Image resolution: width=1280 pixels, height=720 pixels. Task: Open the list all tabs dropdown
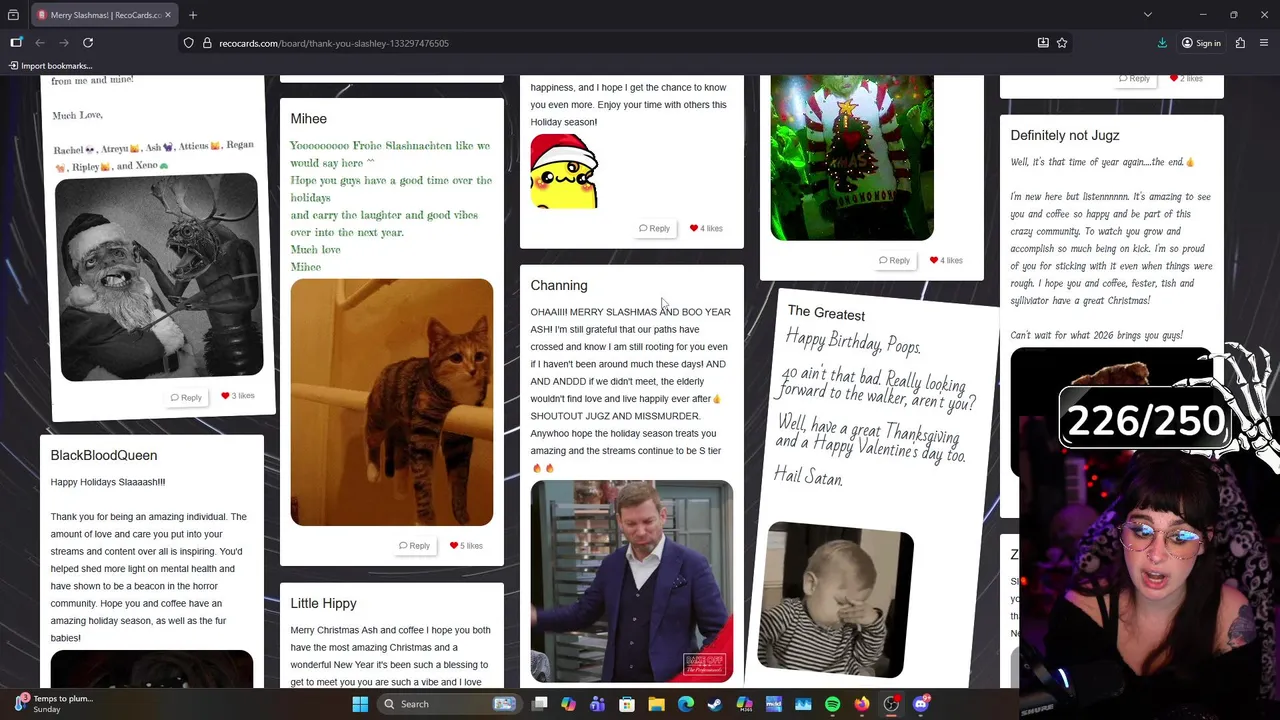coord(1148,15)
